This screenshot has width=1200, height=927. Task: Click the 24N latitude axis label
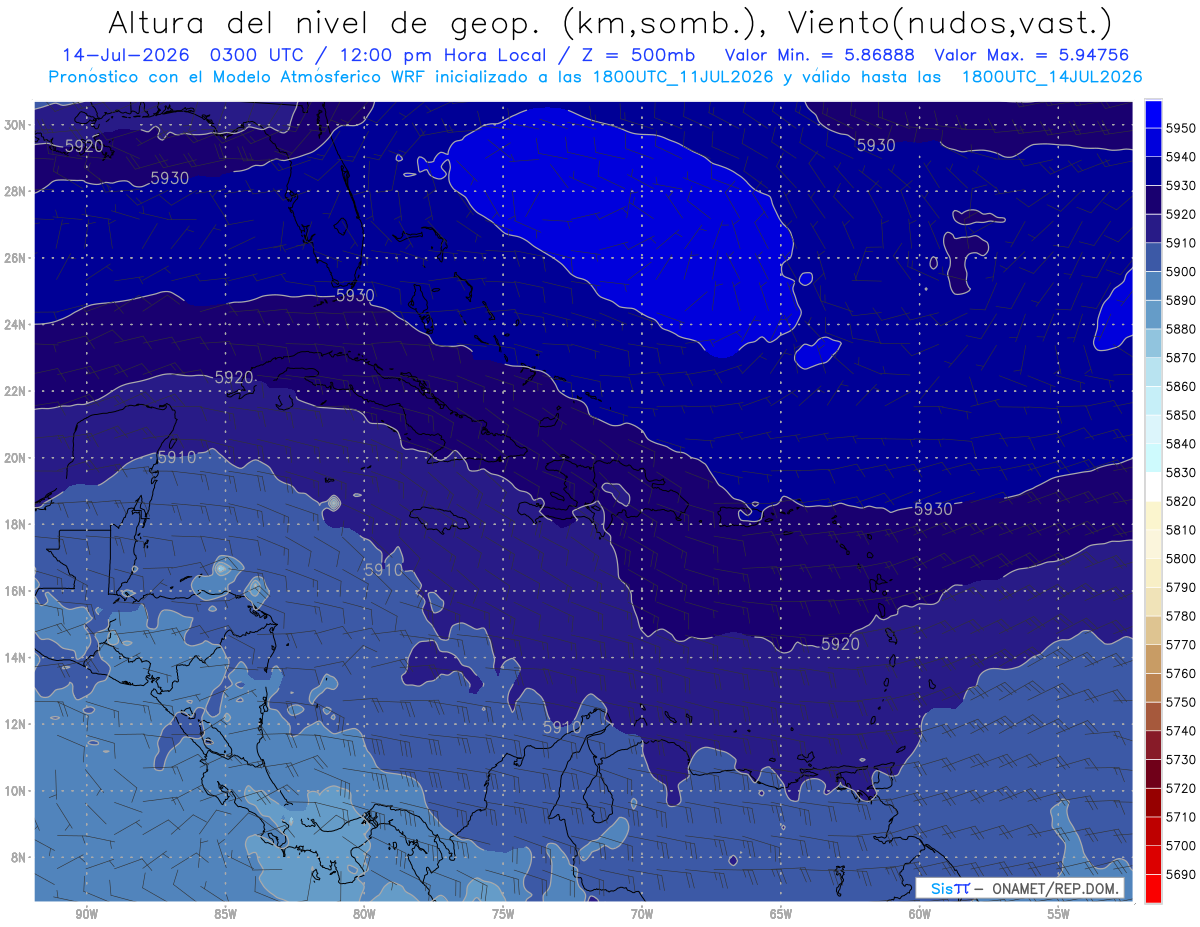pyautogui.click(x=16, y=325)
